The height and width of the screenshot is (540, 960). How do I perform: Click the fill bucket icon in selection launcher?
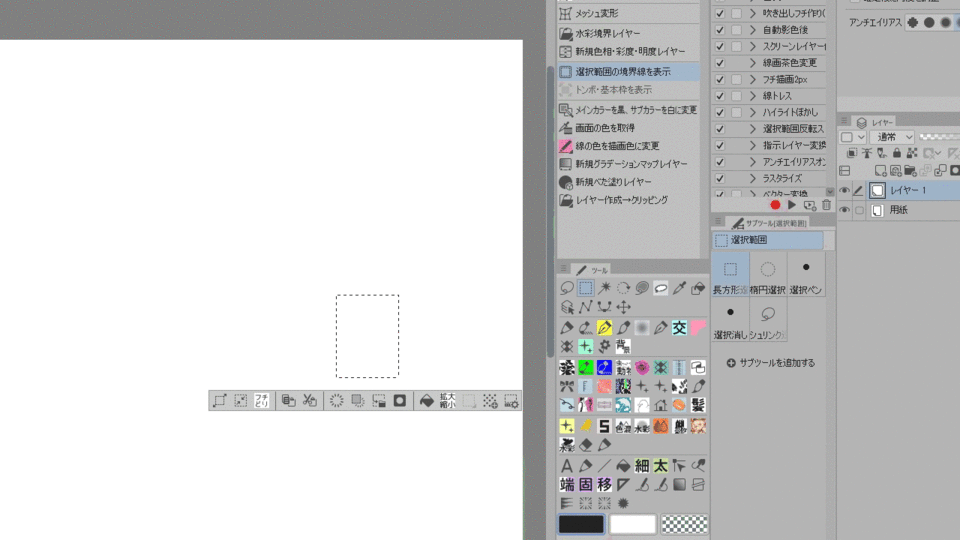pyautogui.click(x=427, y=400)
